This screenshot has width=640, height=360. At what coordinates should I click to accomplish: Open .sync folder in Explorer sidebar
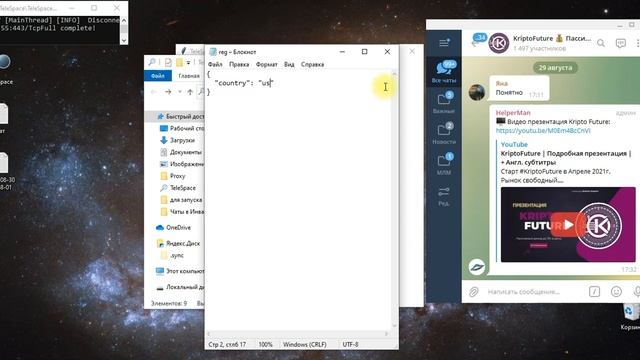[172, 256]
